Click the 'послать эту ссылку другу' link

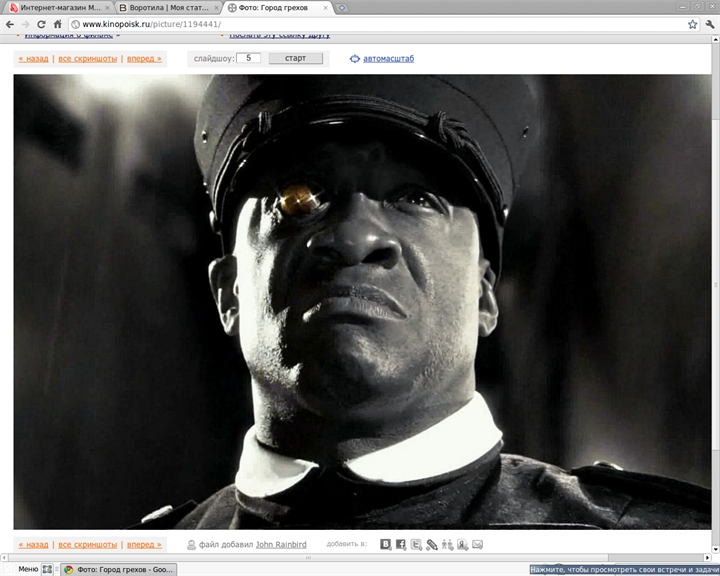[280, 35]
